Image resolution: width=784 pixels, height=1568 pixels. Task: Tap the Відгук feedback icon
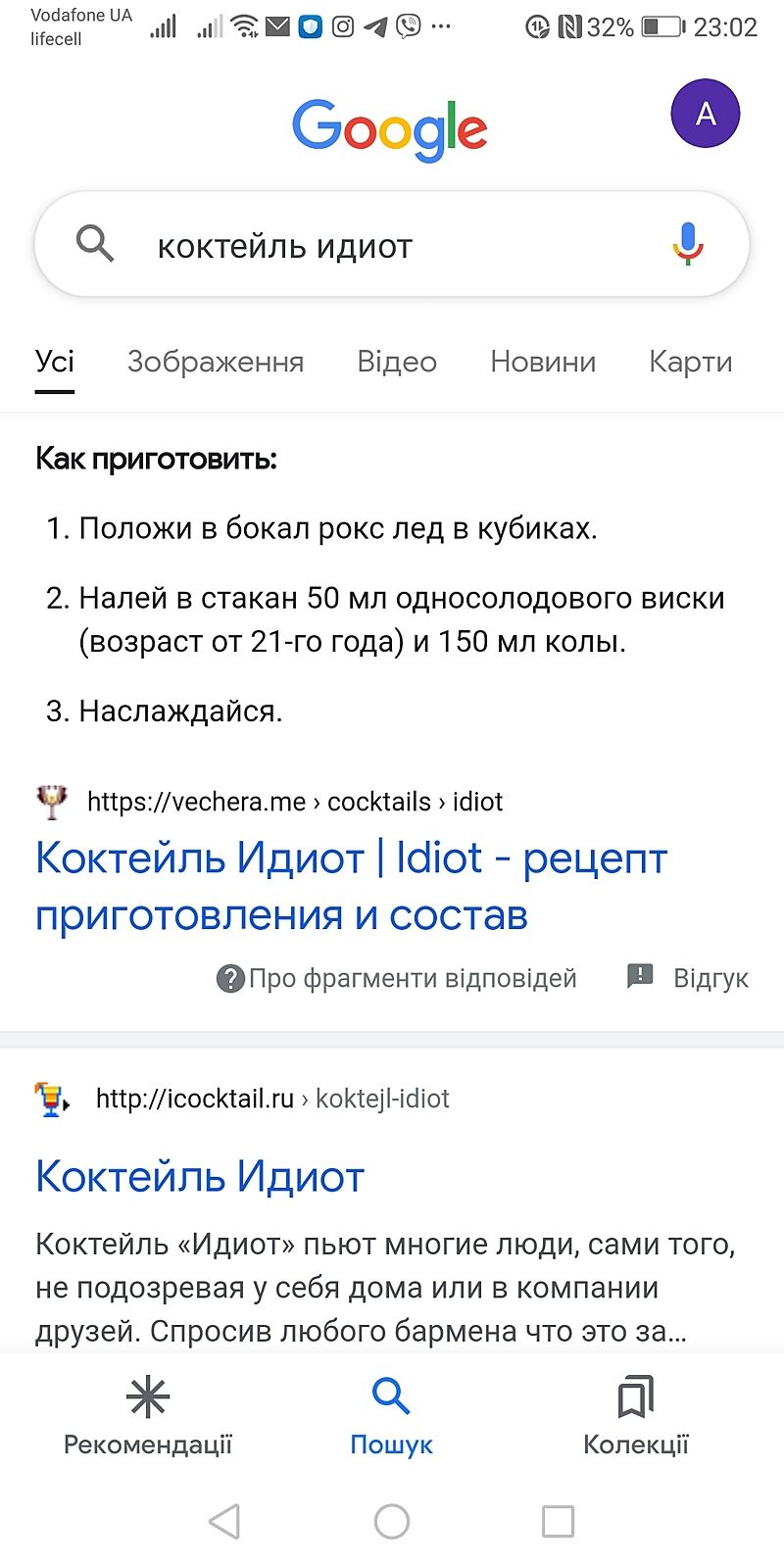point(640,975)
